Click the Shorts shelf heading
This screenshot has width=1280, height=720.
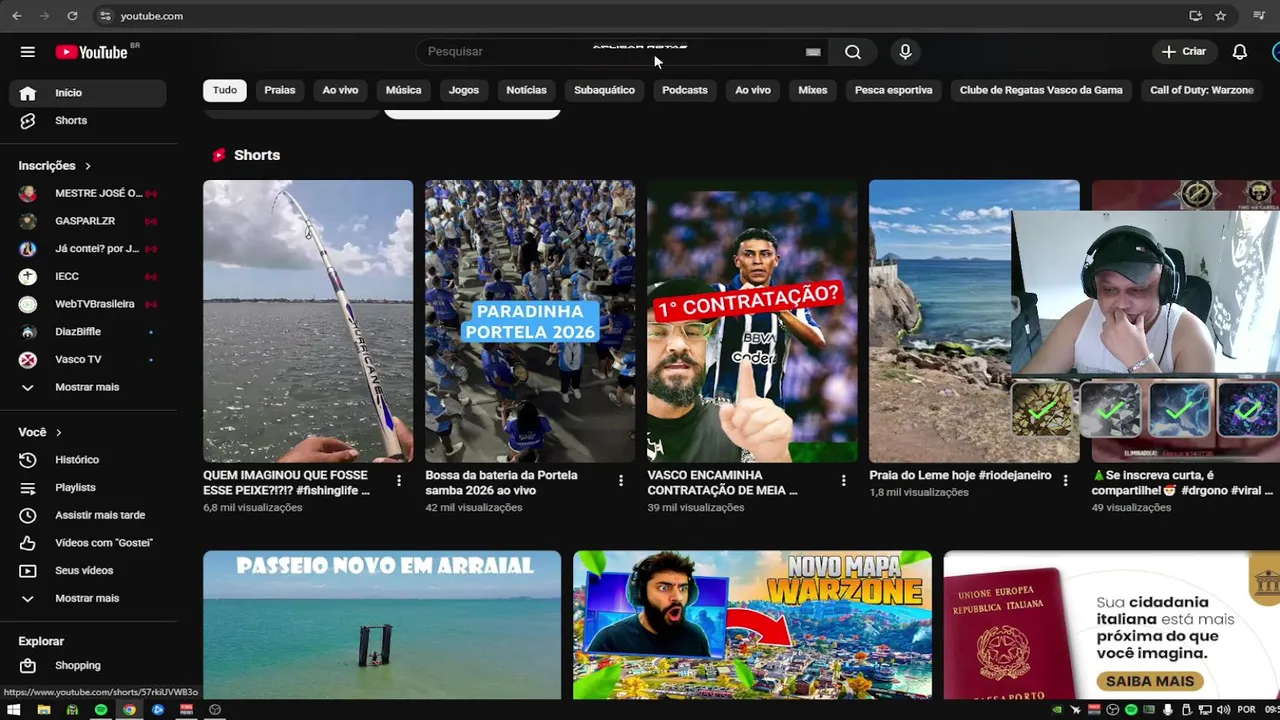point(257,155)
